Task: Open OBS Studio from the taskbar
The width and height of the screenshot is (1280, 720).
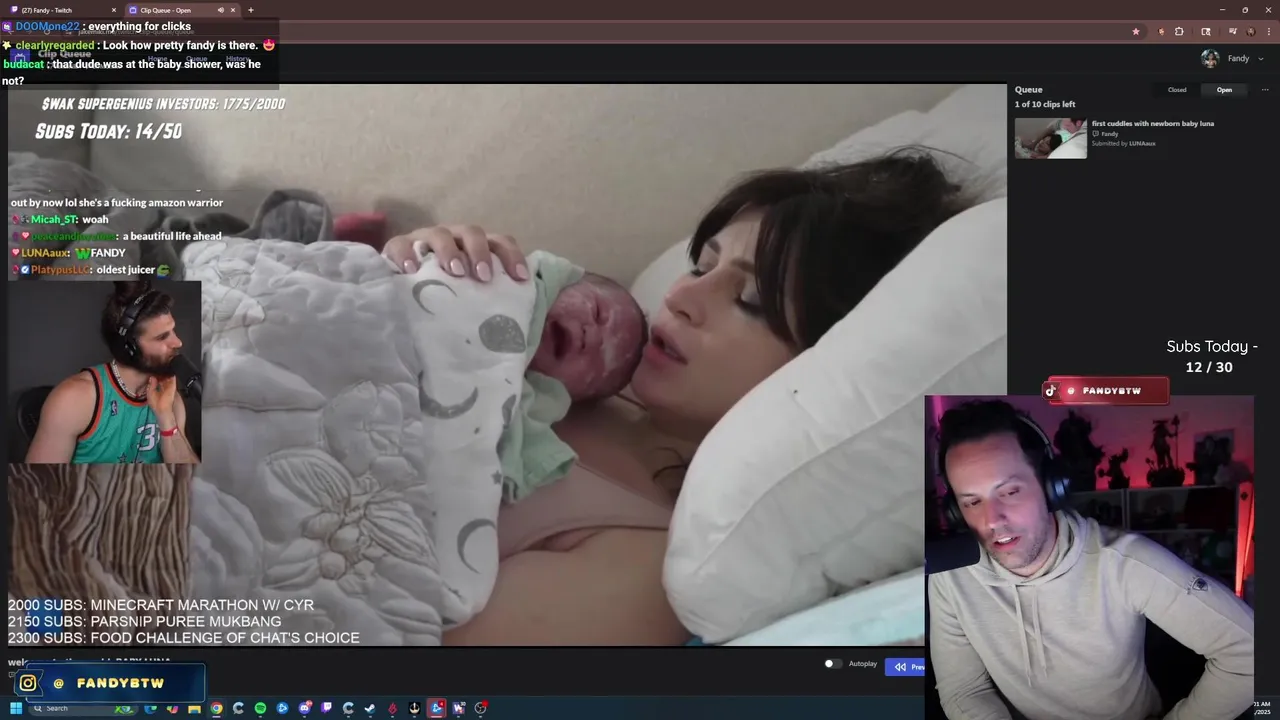Action: (x=480, y=708)
